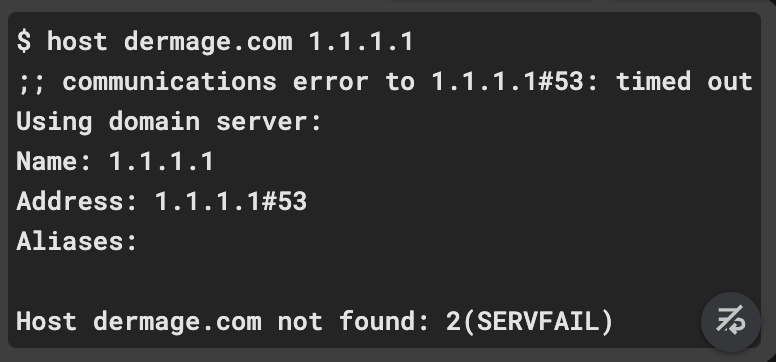Click the '2(SERVFAIL)' error code

[x=530, y=322]
